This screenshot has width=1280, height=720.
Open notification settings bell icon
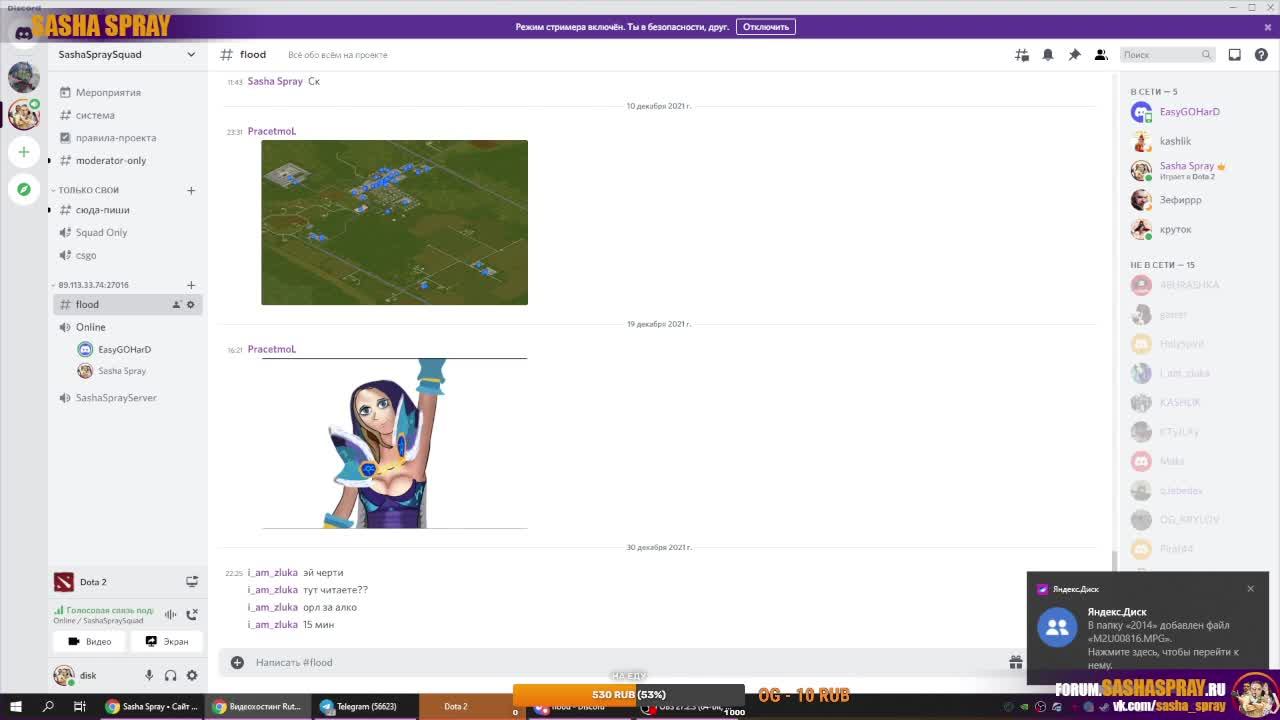point(1048,55)
